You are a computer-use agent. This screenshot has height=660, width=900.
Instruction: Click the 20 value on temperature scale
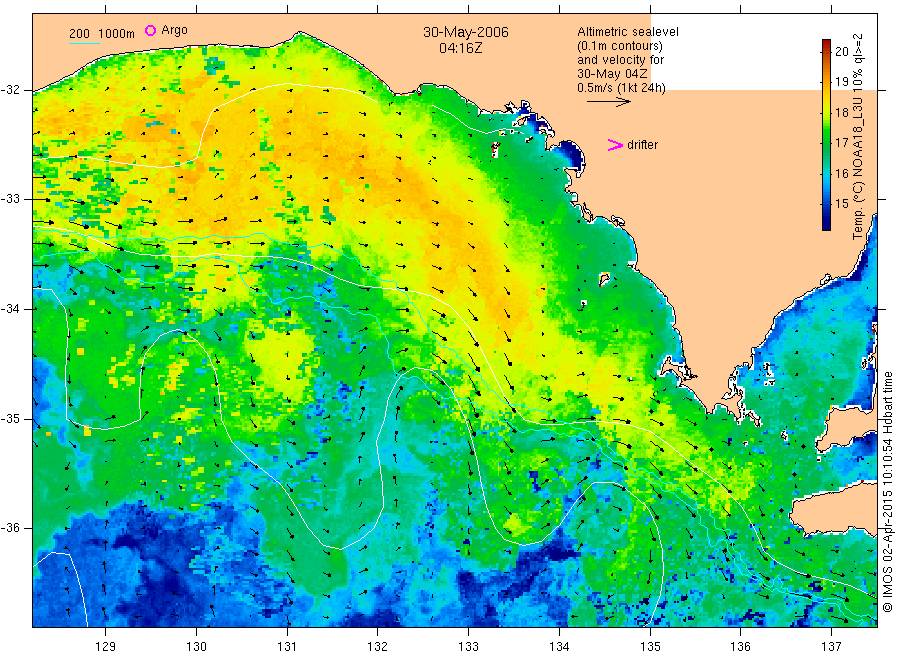point(841,51)
